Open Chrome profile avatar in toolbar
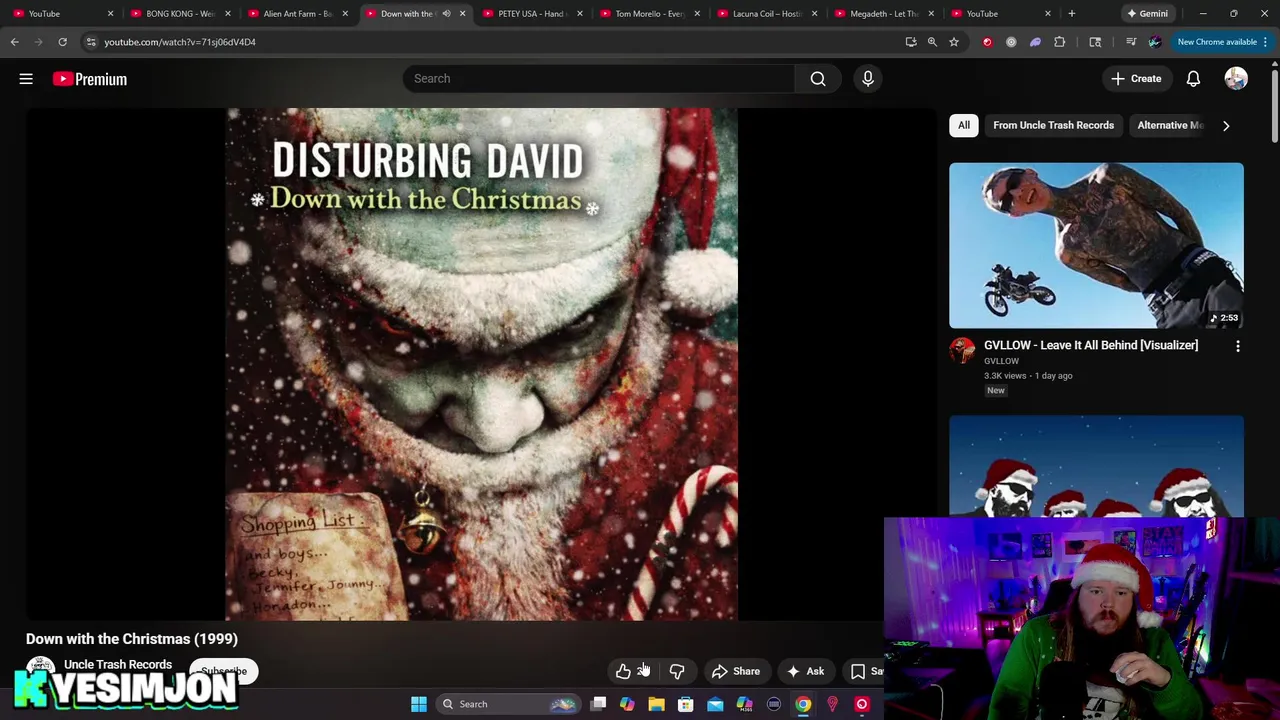Screen dimensions: 1280x720 tap(1155, 42)
